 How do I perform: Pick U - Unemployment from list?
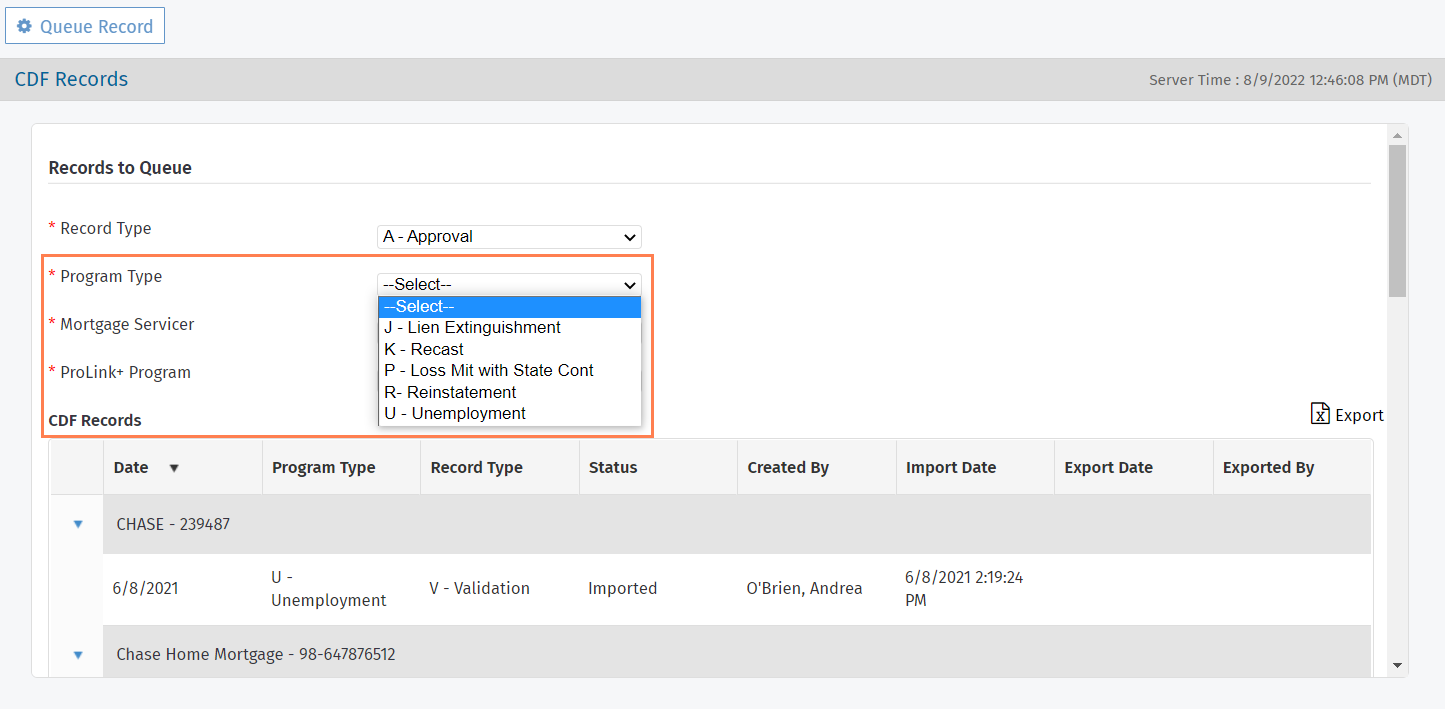455,414
